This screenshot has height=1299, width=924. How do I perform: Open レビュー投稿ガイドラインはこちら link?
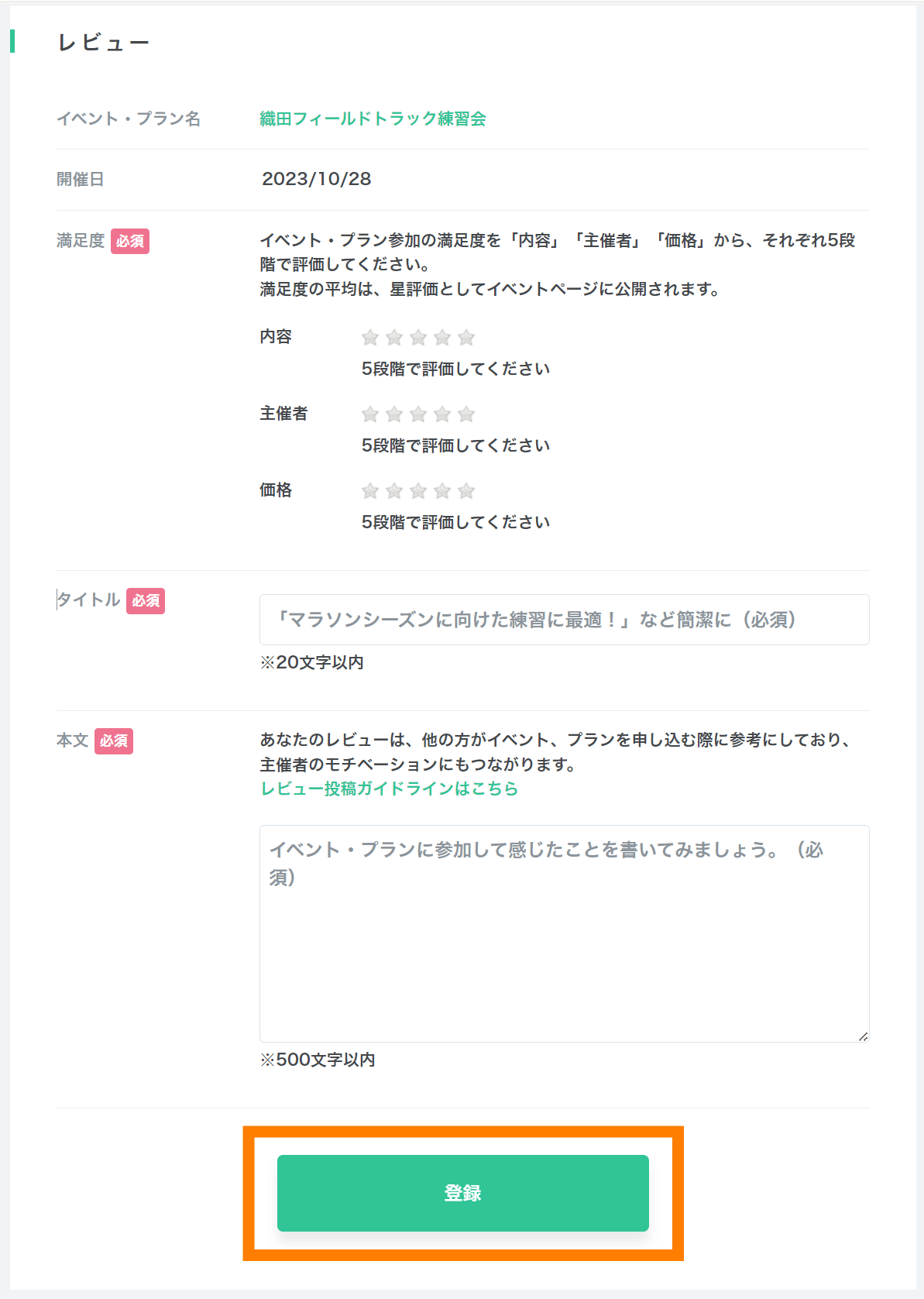pyautogui.click(x=389, y=789)
